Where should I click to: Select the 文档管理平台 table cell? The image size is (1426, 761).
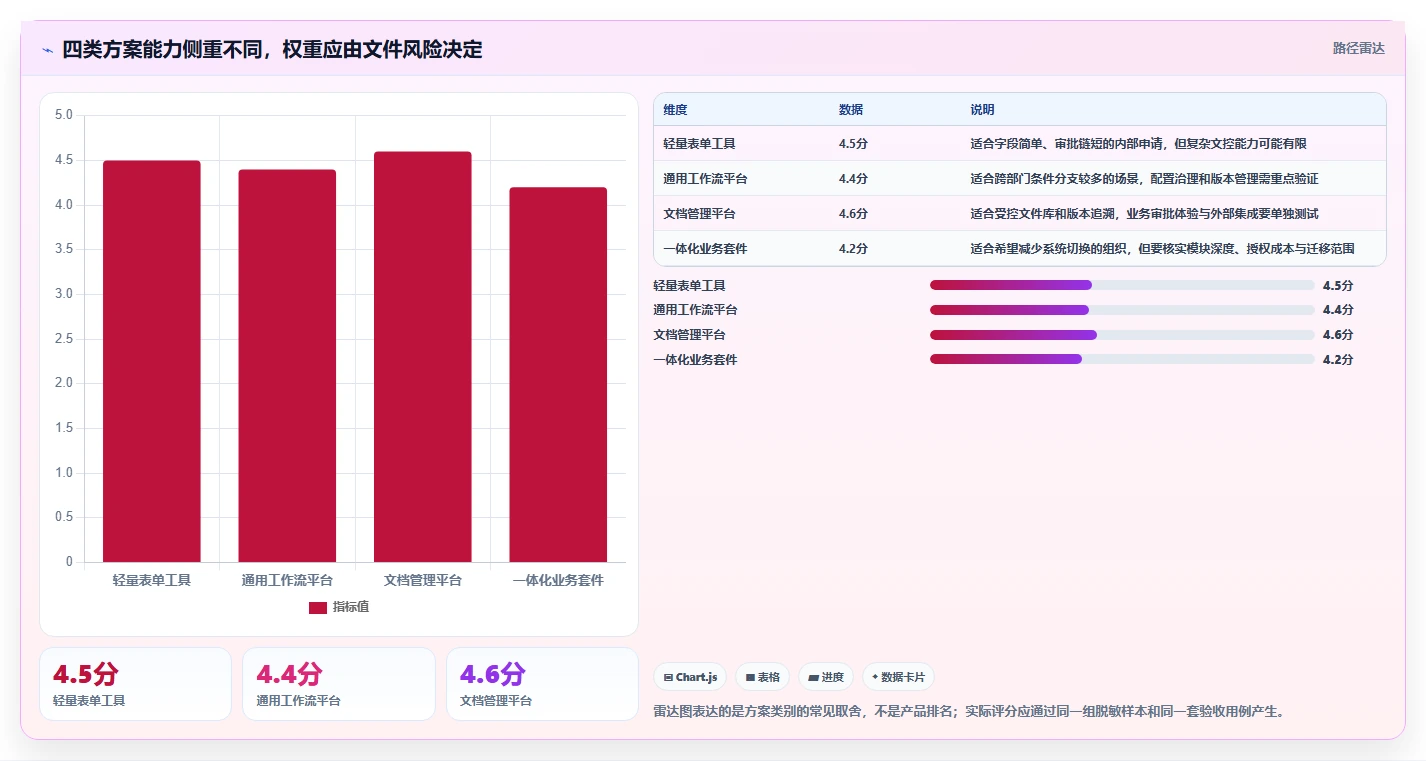699,214
